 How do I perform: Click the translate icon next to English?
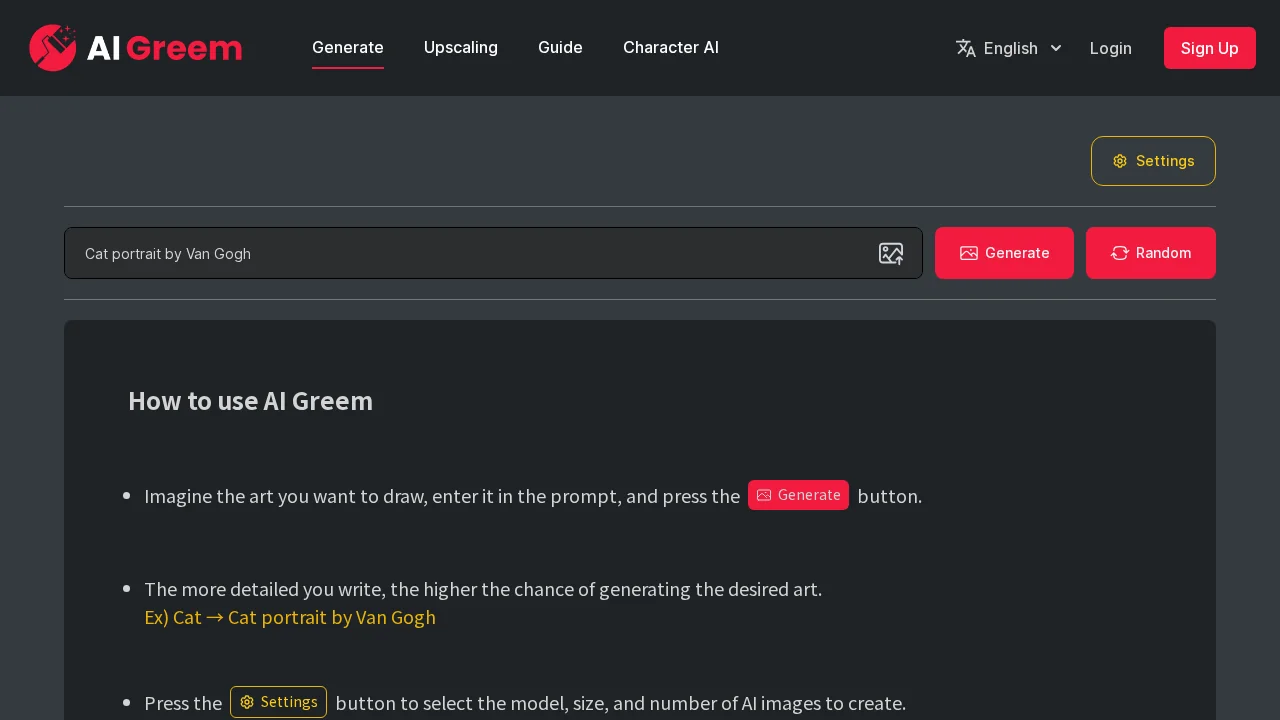[x=966, y=48]
